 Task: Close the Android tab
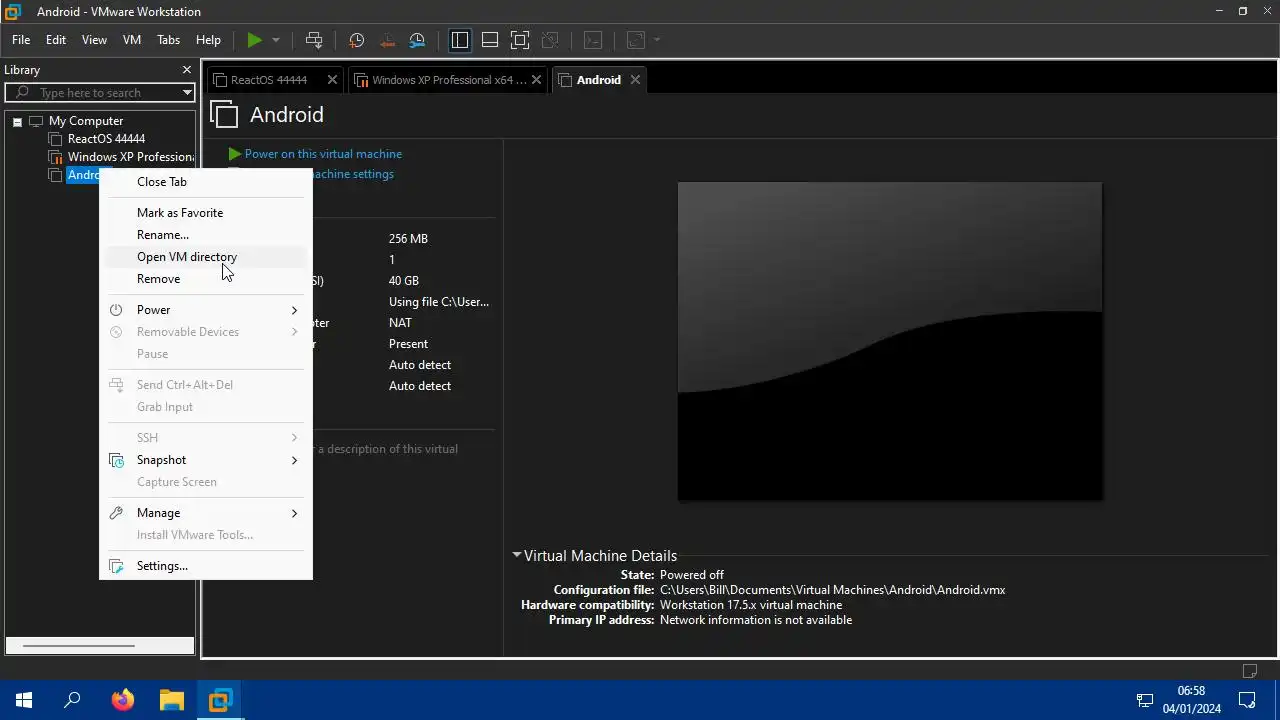pos(635,80)
